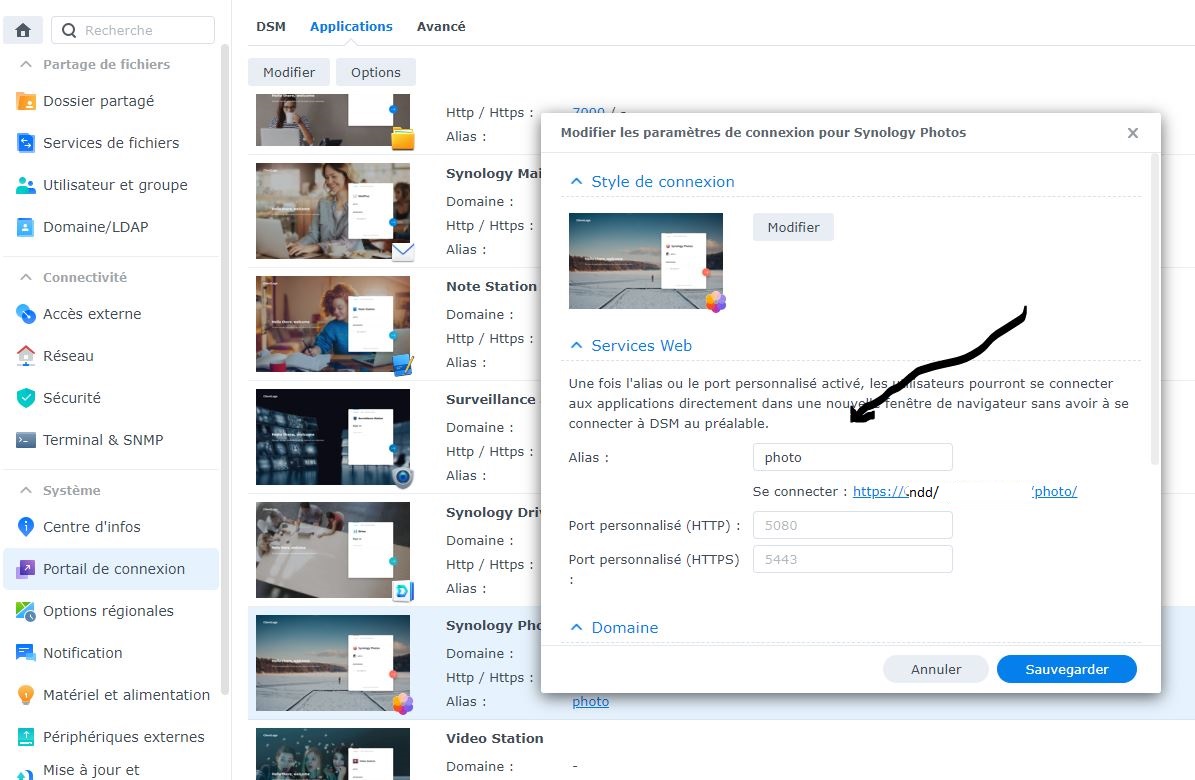
Task: Switch to the Avancé tab
Action: (441, 27)
